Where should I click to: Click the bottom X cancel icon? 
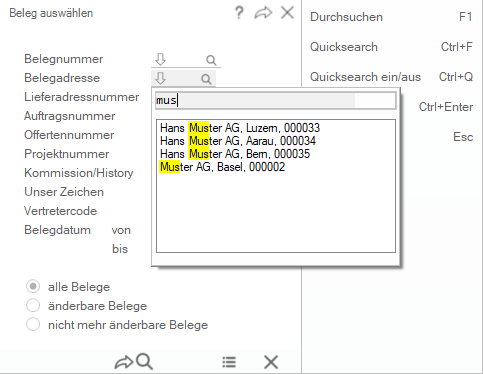coord(271,362)
